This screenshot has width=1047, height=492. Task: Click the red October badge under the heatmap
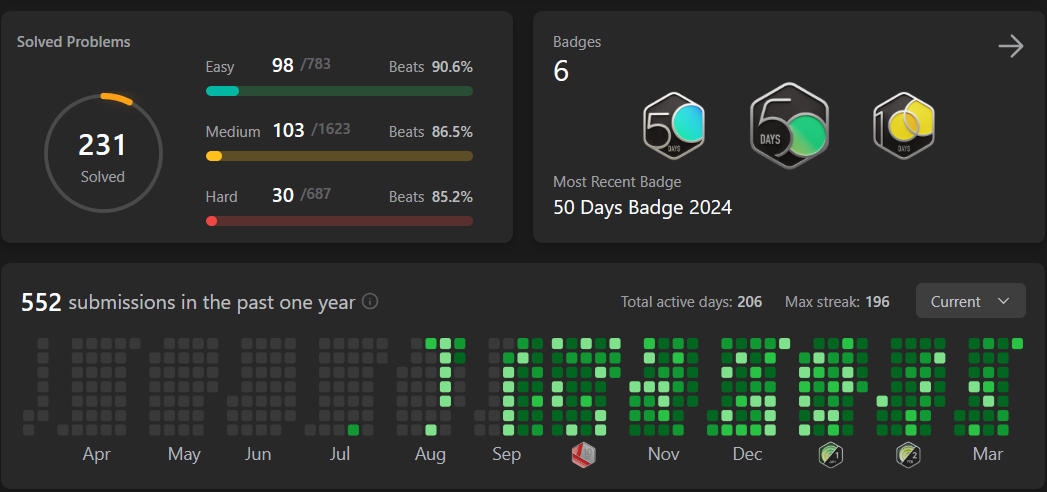click(x=584, y=455)
